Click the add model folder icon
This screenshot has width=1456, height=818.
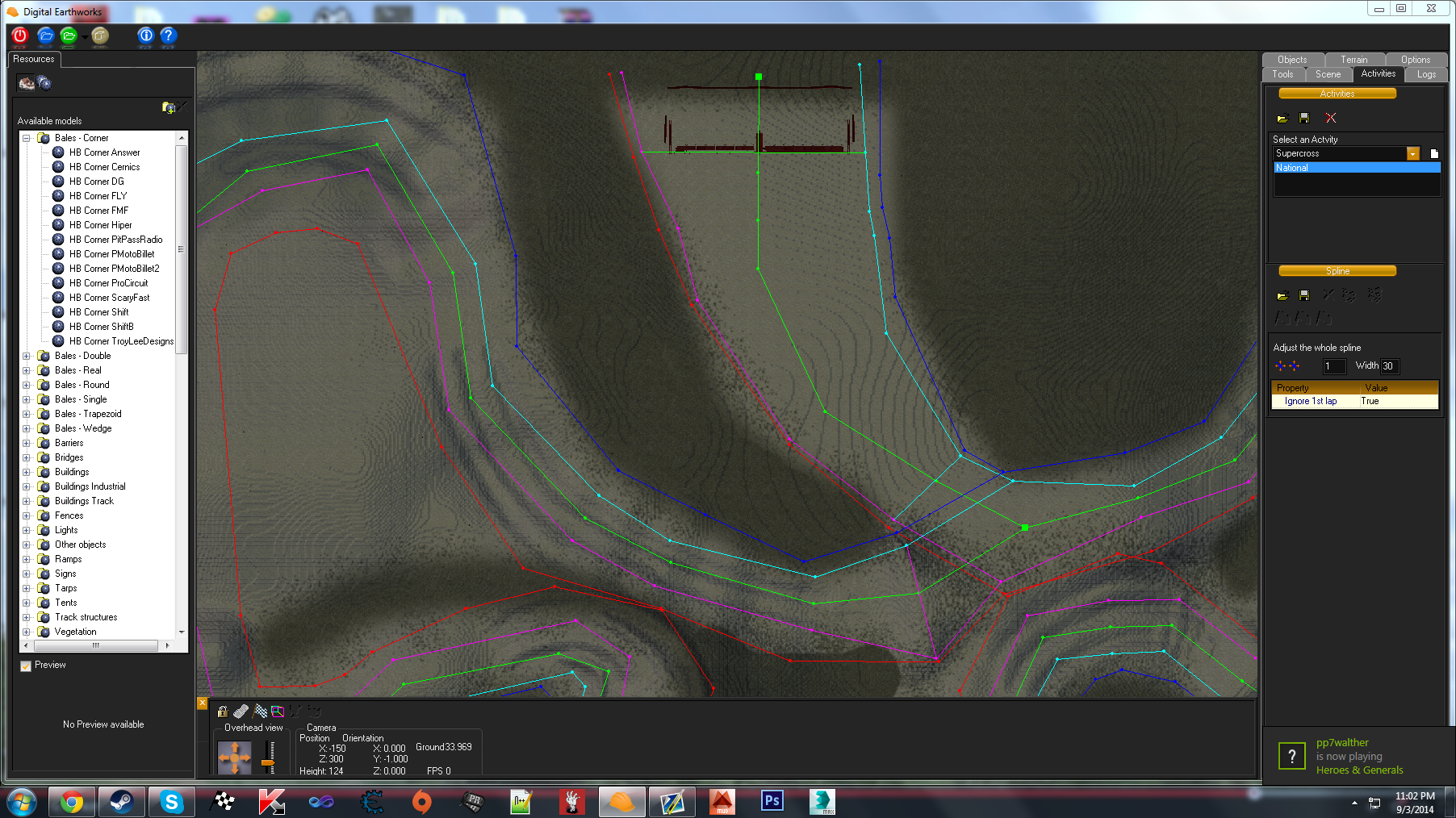pos(169,107)
